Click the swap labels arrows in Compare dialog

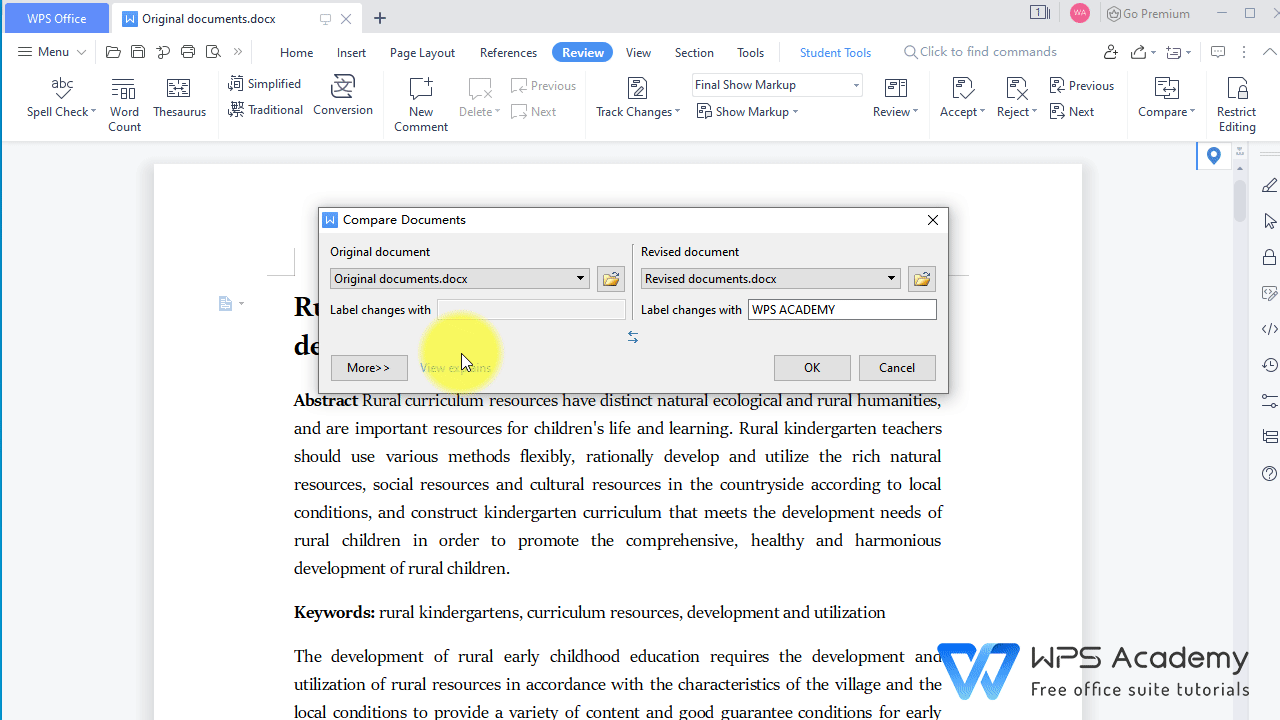point(632,337)
